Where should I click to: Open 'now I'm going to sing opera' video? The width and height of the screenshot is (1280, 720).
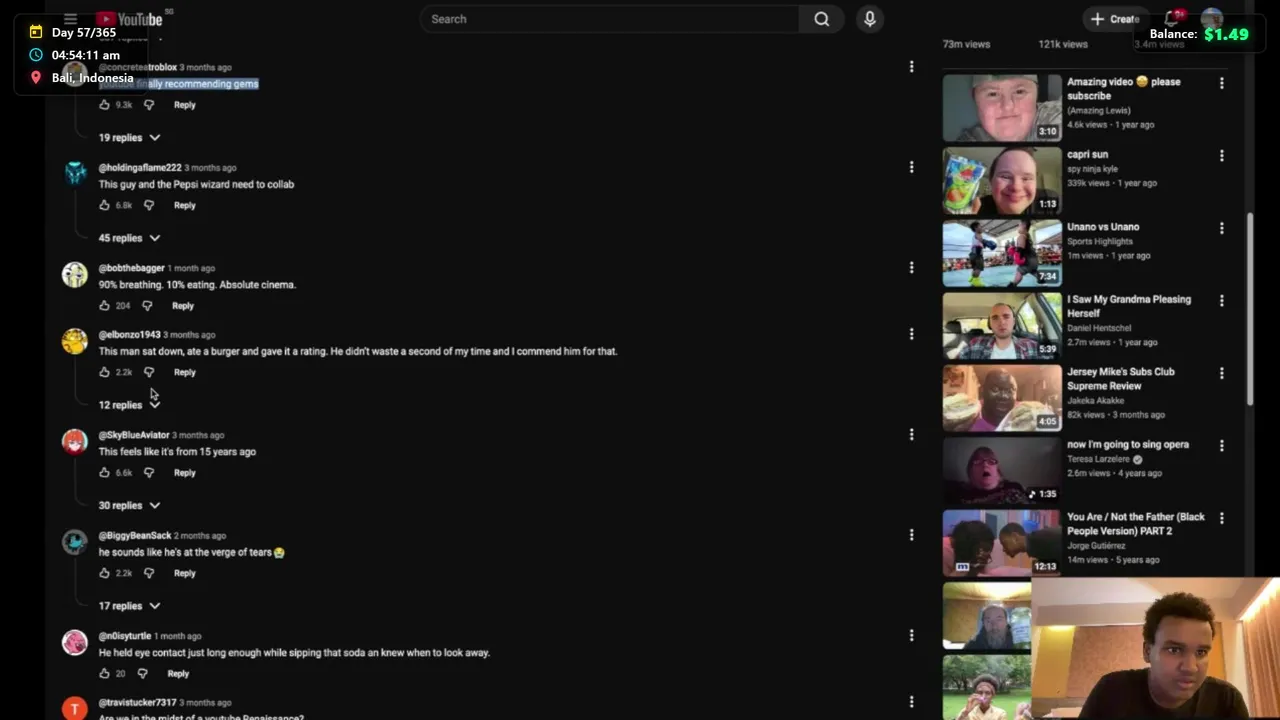click(1128, 445)
